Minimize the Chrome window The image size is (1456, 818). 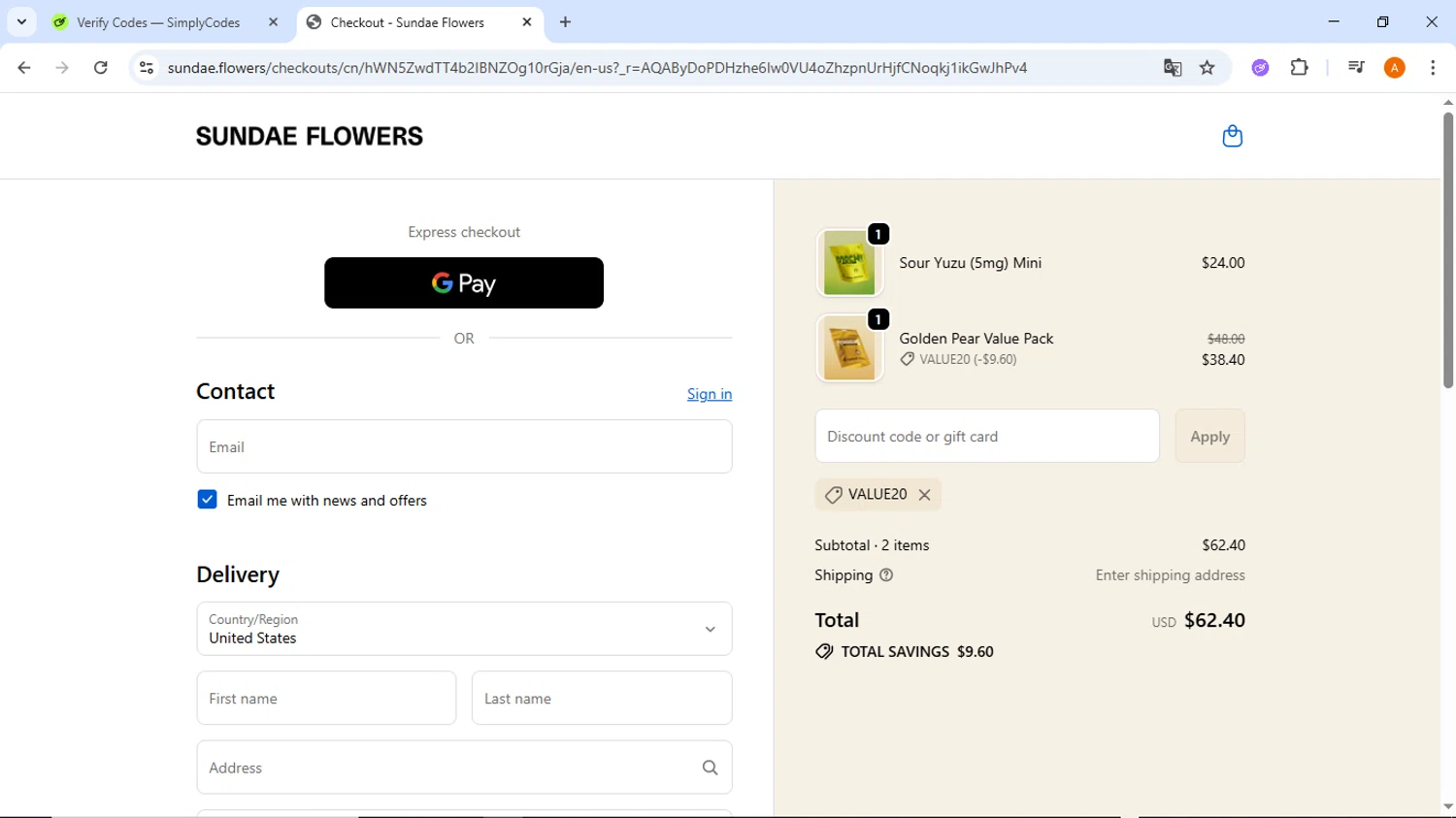click(x=1334, y=21)
